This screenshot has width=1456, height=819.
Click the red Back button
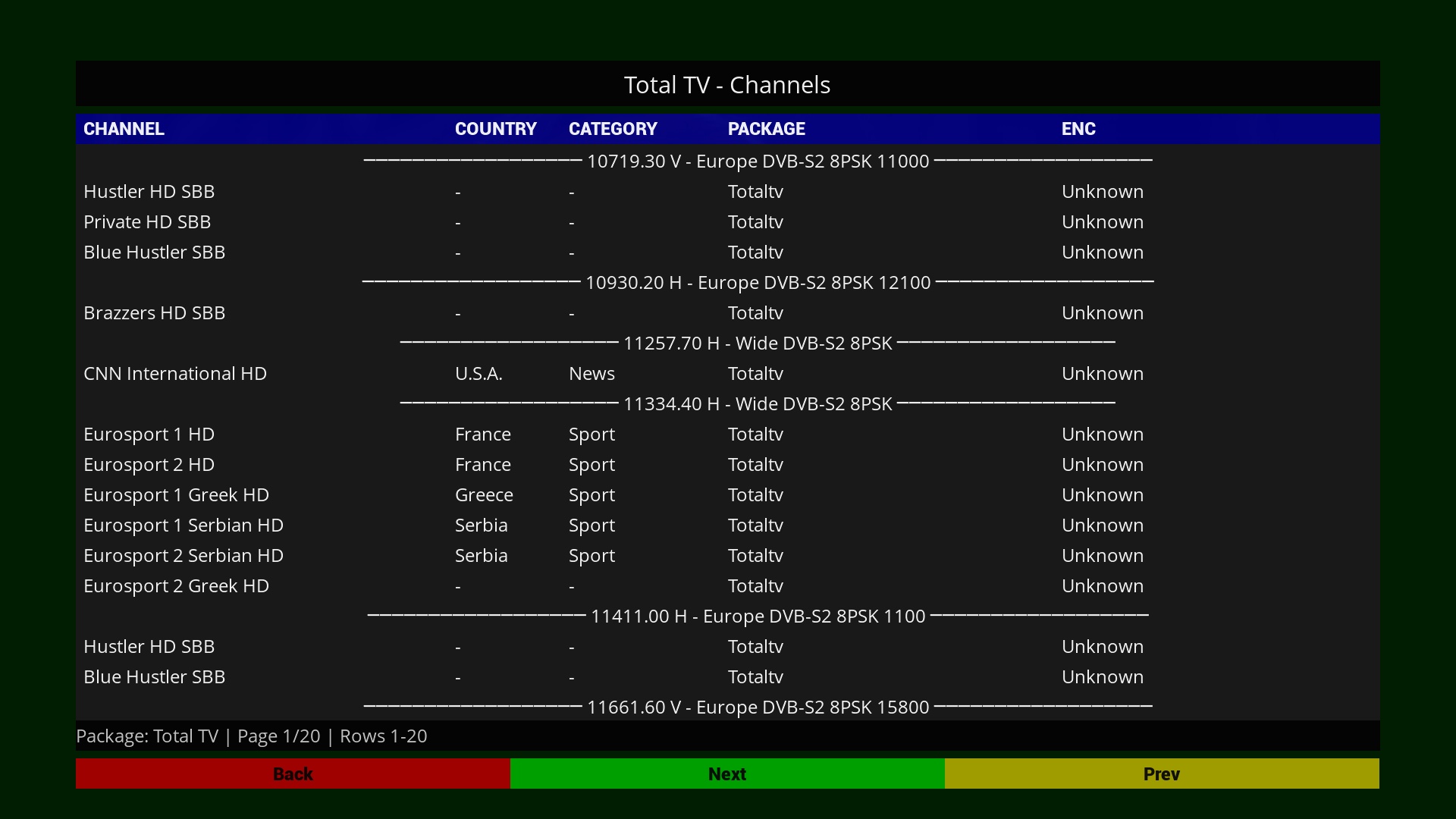point(293,773)
